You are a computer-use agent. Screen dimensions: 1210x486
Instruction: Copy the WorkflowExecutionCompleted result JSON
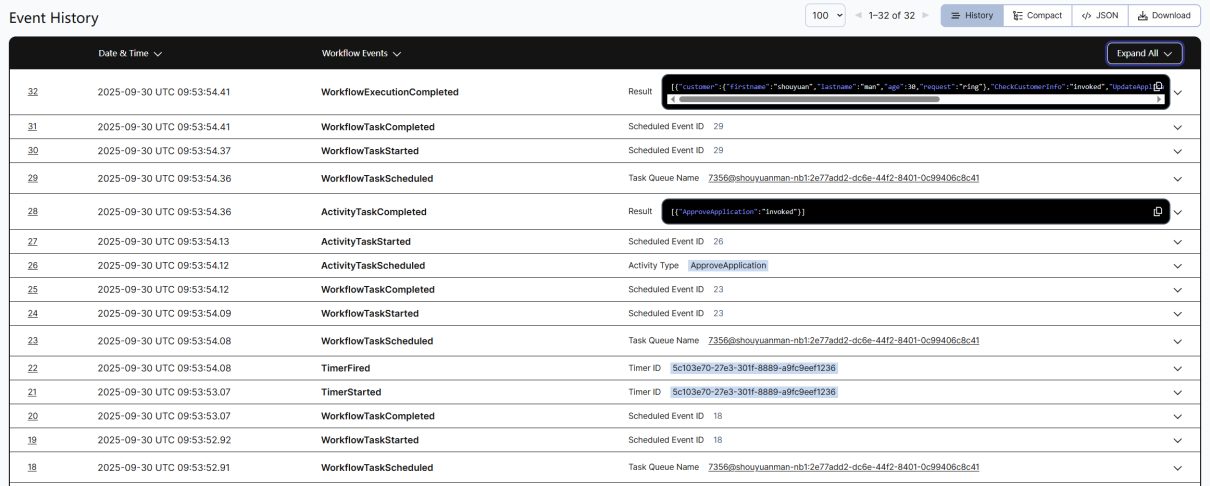click(x=1158, y=87)
